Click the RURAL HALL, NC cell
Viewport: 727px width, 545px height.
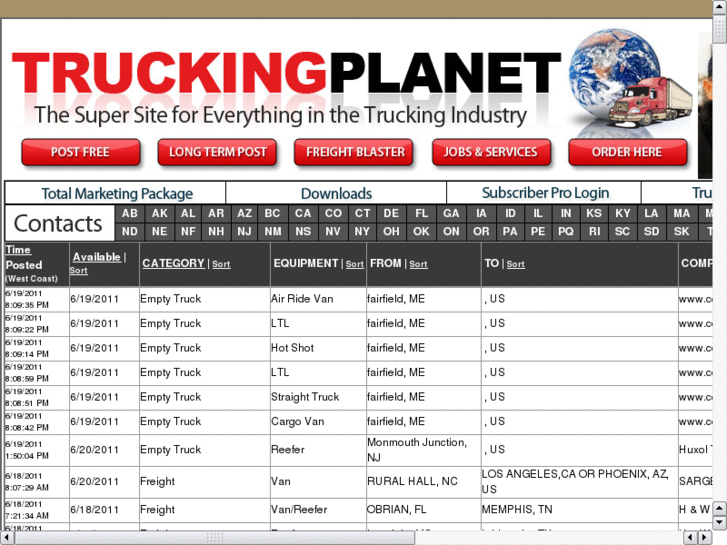(424, 482)
